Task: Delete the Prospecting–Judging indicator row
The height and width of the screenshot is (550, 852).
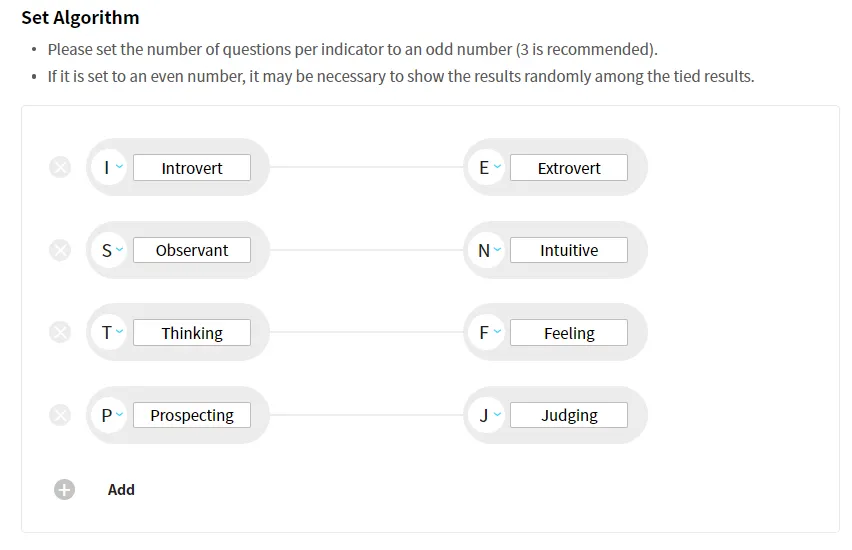Action: pos(60,415)
